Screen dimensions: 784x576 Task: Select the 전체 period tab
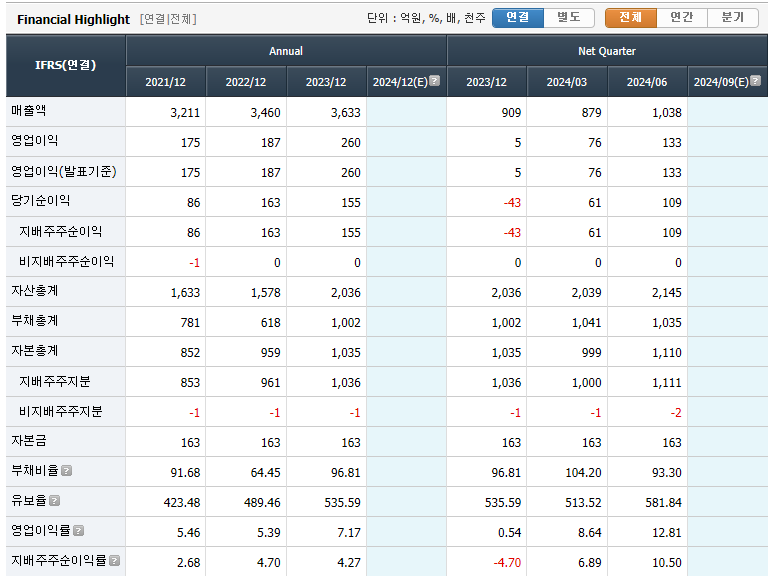[630, 18]
